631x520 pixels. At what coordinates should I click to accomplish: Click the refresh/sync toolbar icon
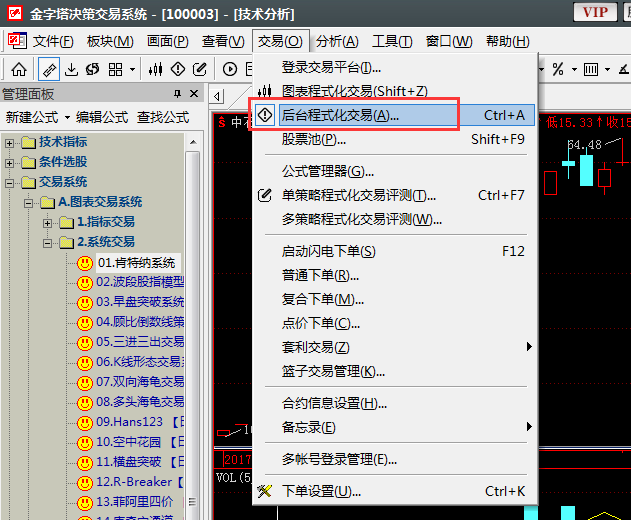pyautogui.click(x=93, y=69)
